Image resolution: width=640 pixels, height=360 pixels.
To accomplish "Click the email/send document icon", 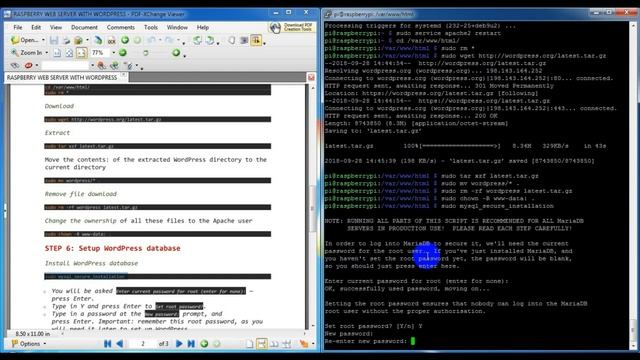I will click(x=78, y=40).
